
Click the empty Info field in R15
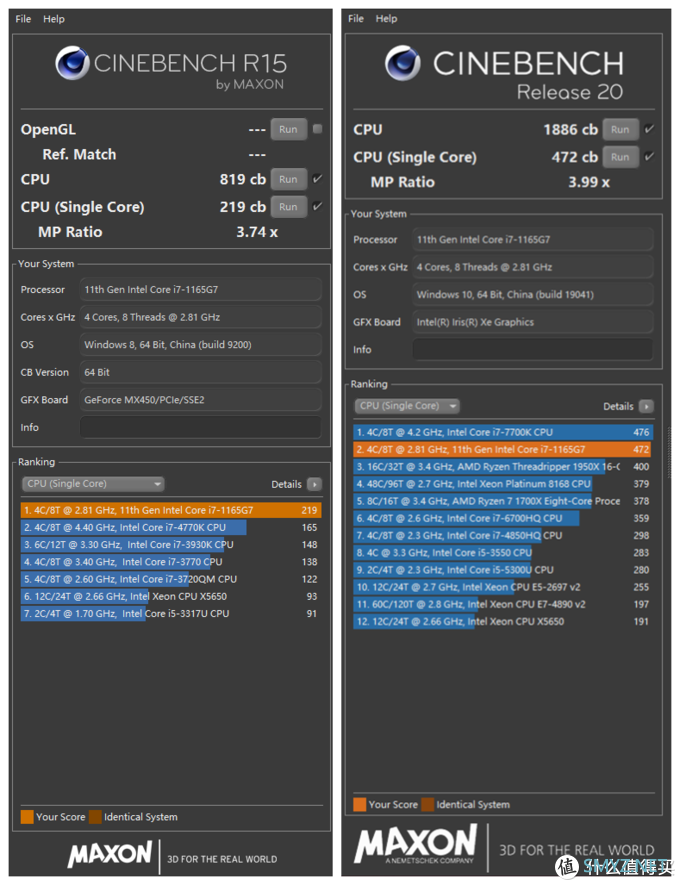pyautogui.click(x=201, y=427)
